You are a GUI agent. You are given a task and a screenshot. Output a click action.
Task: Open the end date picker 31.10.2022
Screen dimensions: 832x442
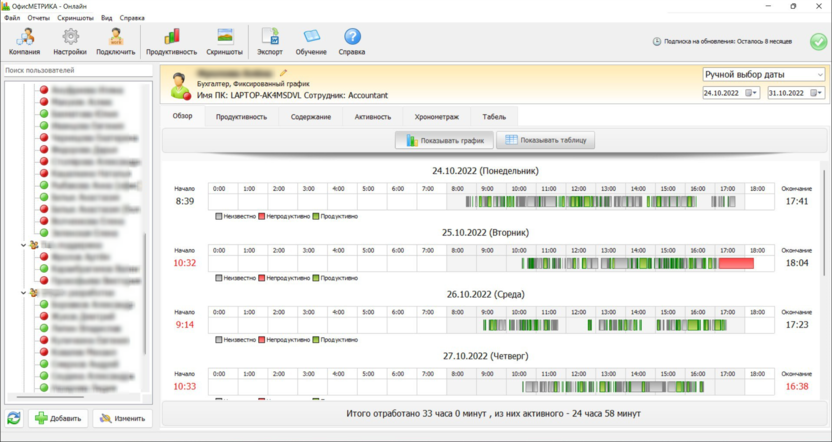pos(816,93)
